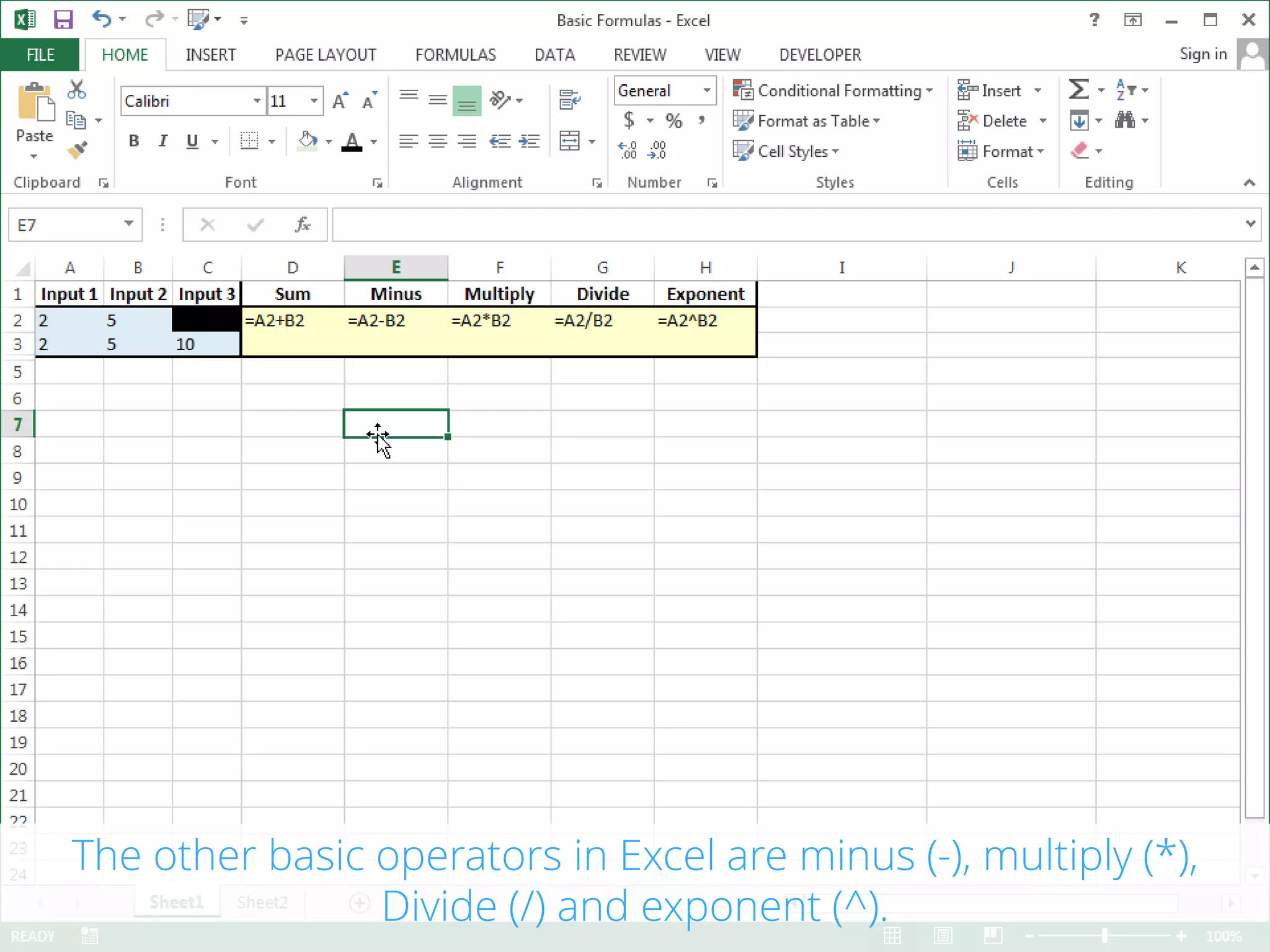Viewport: 1270px width, 952px height.
Task: Click the Wrap Text icon
Action: click(569, 99)
